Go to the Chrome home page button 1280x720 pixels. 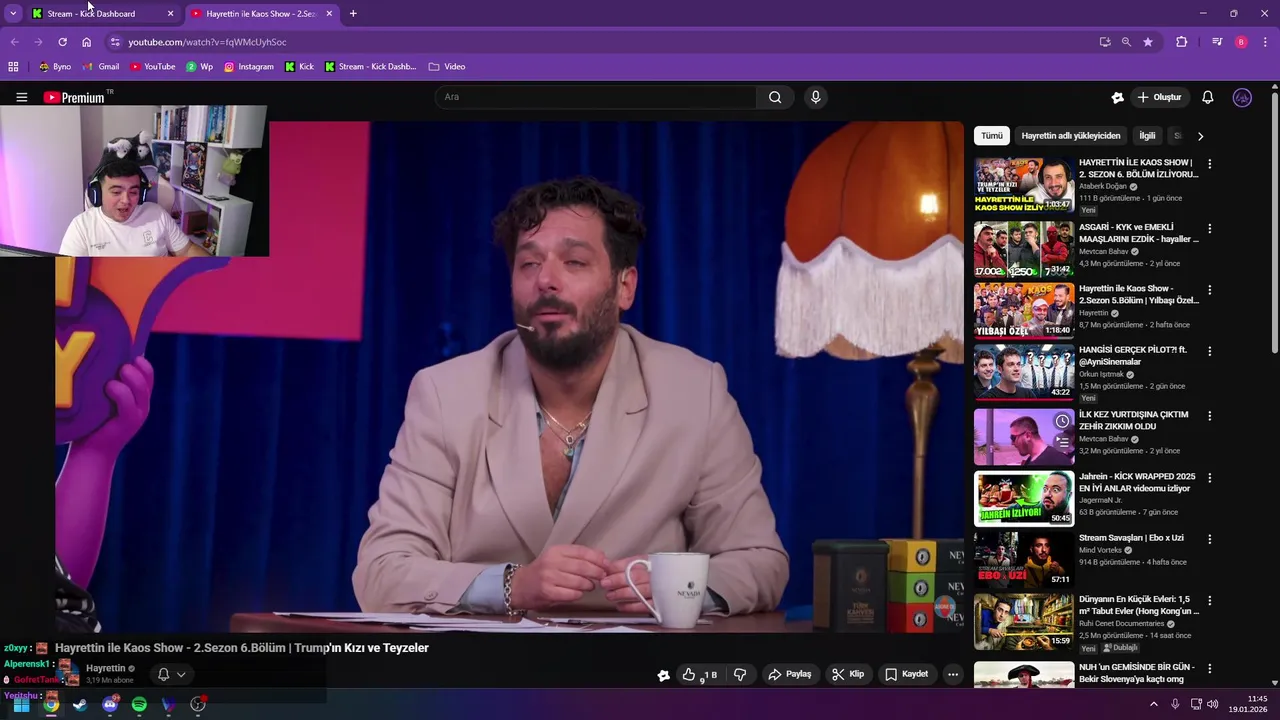click(x=86, y=42)
